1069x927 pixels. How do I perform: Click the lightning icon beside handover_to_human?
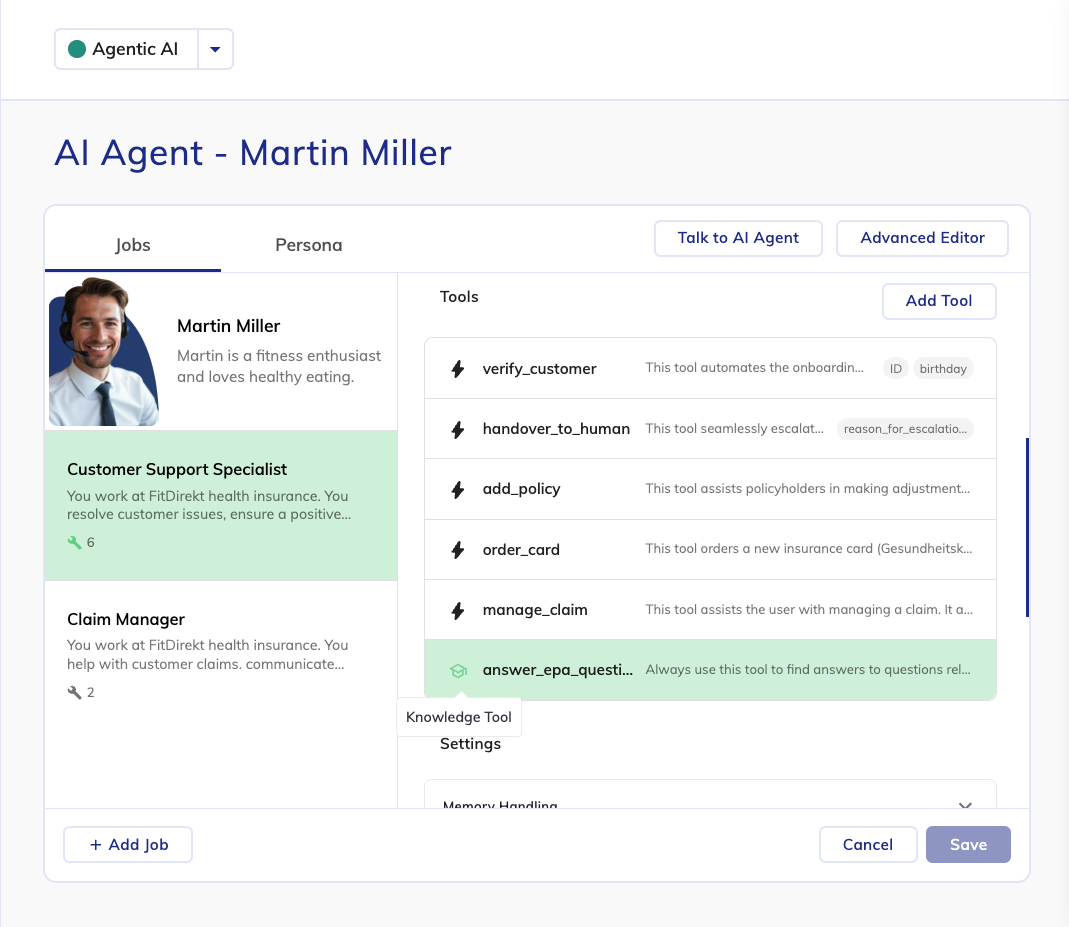pos(458,429)
